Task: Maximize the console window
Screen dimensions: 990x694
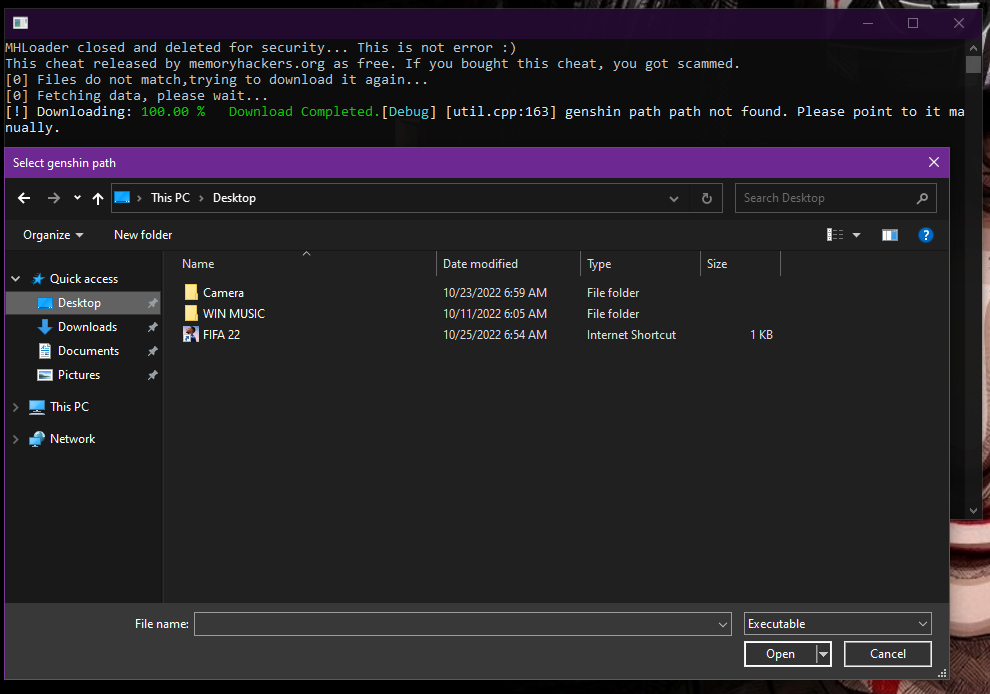Action: pos(913,23)
